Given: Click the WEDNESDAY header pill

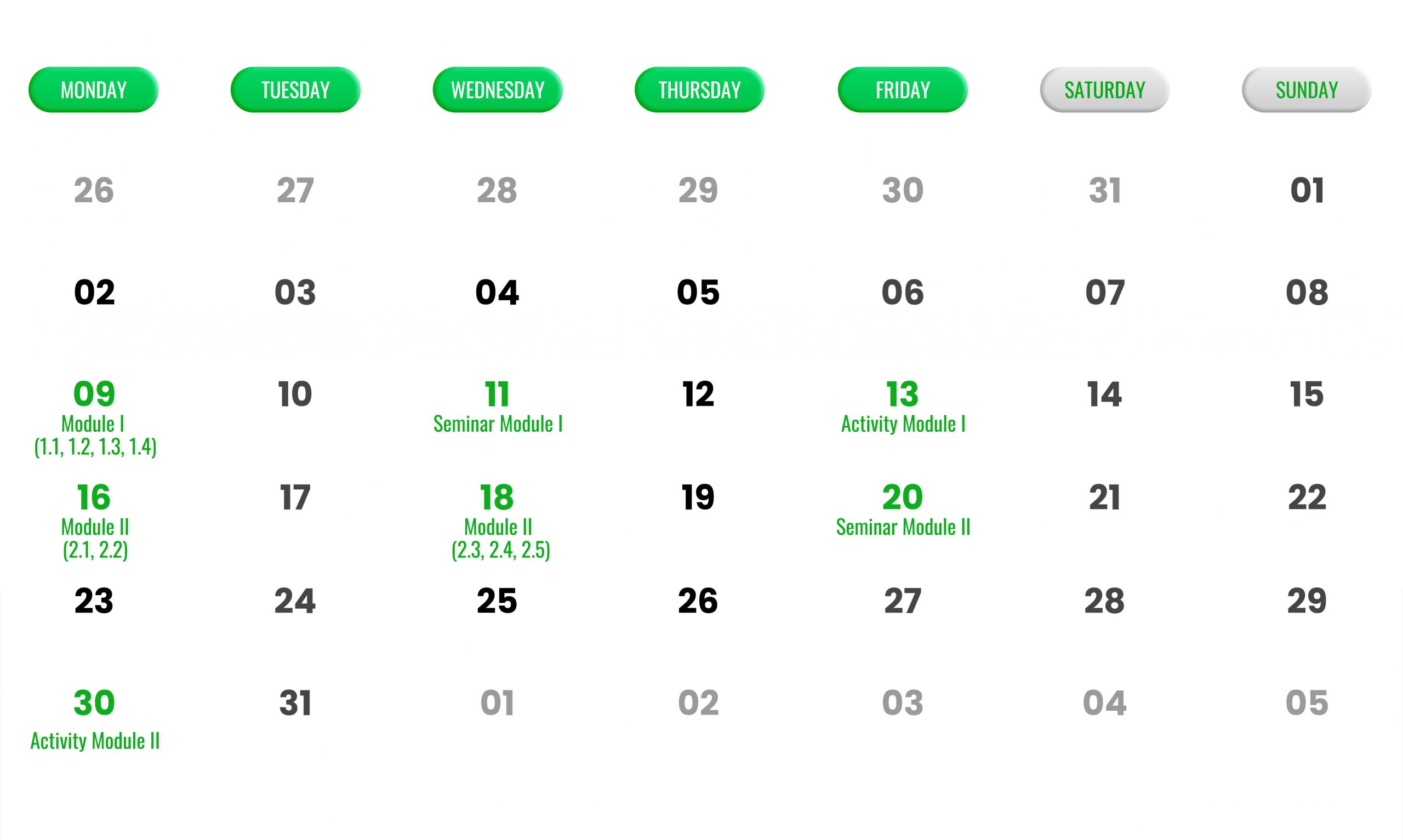Looking at the screenshot, I should tap(498, 89).
